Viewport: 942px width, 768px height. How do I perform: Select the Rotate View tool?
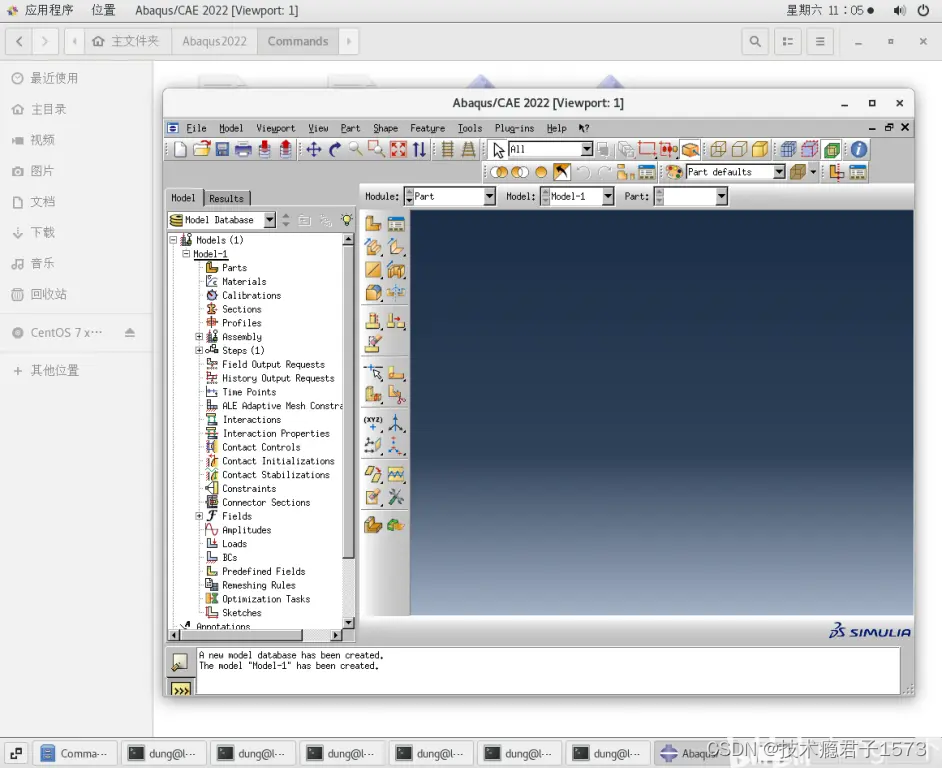point(334,149)
